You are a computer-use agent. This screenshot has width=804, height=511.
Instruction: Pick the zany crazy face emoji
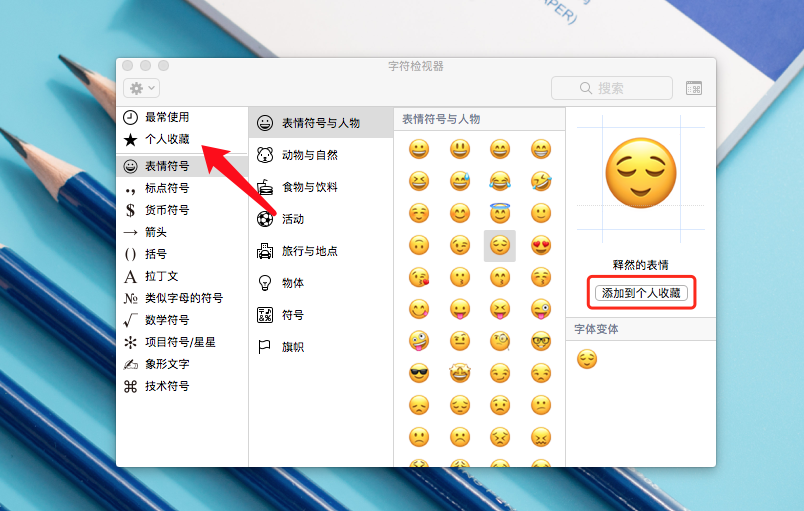pyautogui.click(x=419, y=341)
